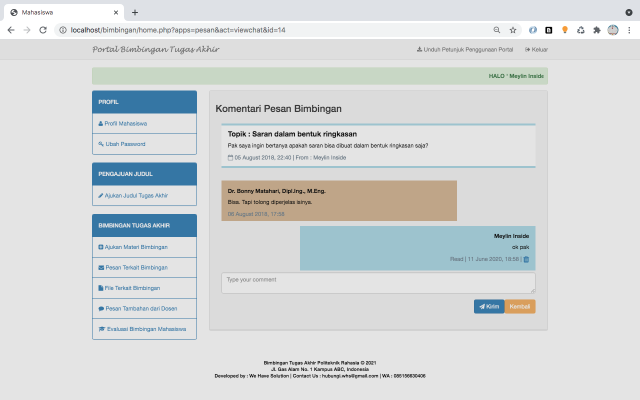Image resolution: width=640 pixels, height=400 pixels.
Task: Open the Chrome extensions puzzle icon
Action: [x=597, y=30]
